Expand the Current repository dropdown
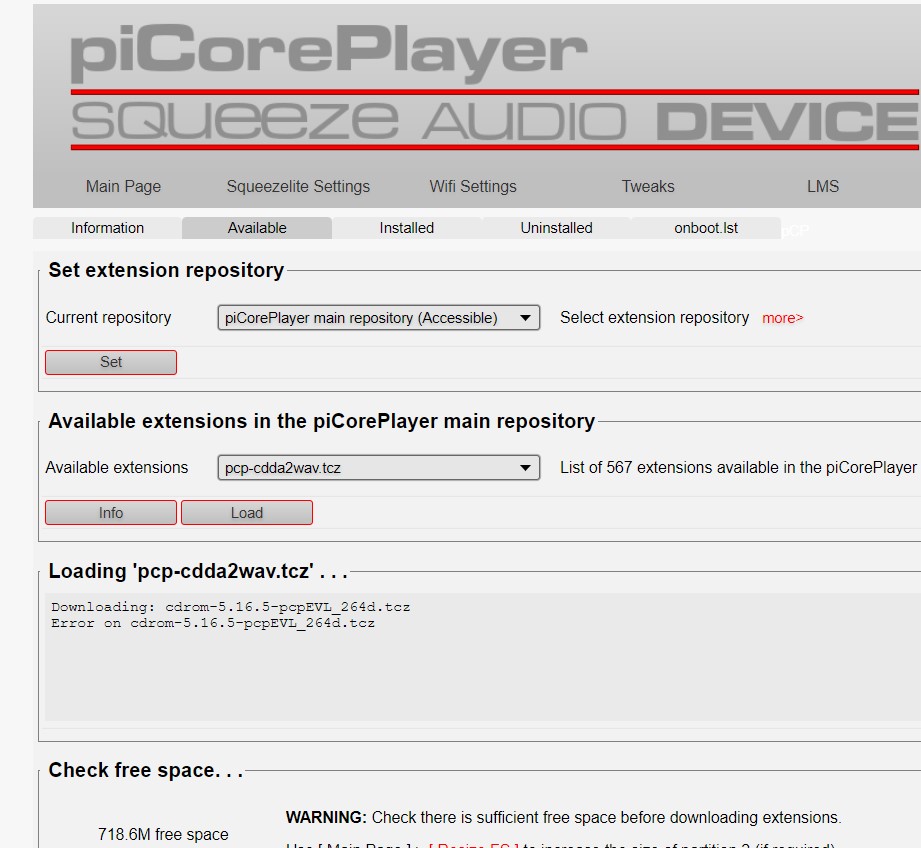 379,318
